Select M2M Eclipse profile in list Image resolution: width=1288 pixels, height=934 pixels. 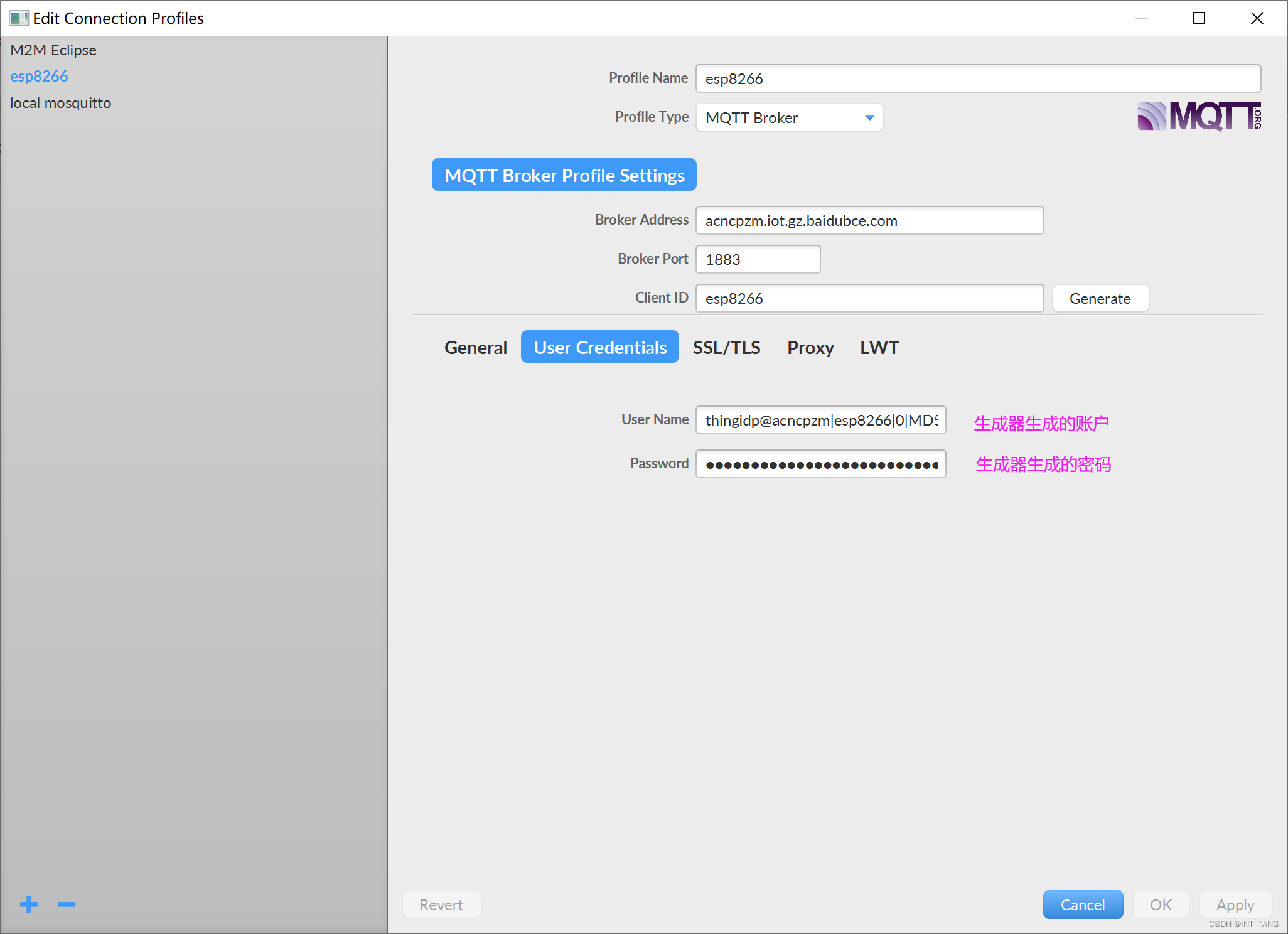coord(193,50)
